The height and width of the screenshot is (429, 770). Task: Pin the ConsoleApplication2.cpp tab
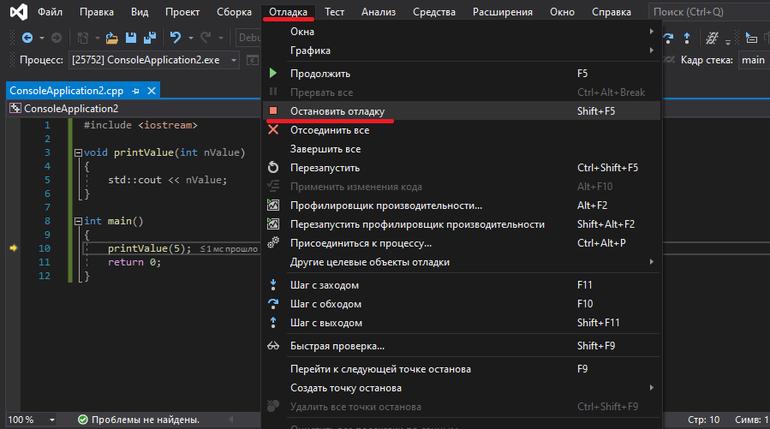coord(136,91)
